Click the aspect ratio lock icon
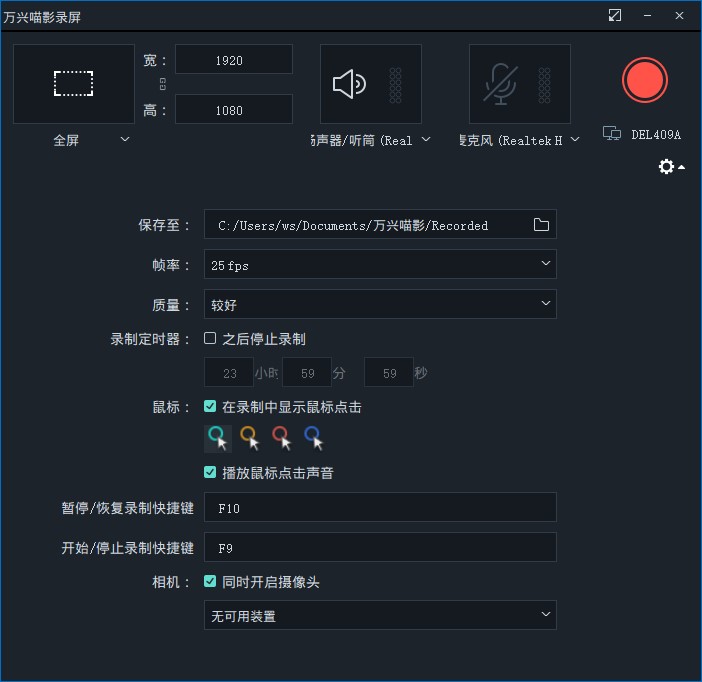 tap(163, 84)
